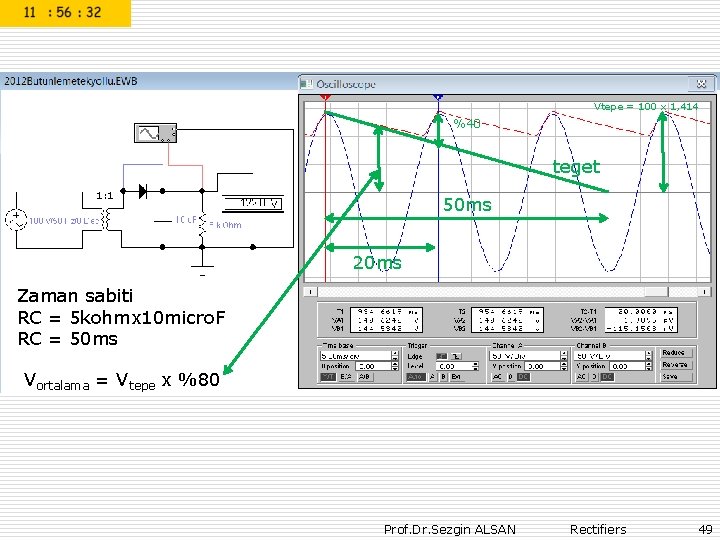The width and height of the screenshot is (720, 540).
Task: Adjust the Trigger Level stepper
Action: pyautogui.click(x=475, y=366)
